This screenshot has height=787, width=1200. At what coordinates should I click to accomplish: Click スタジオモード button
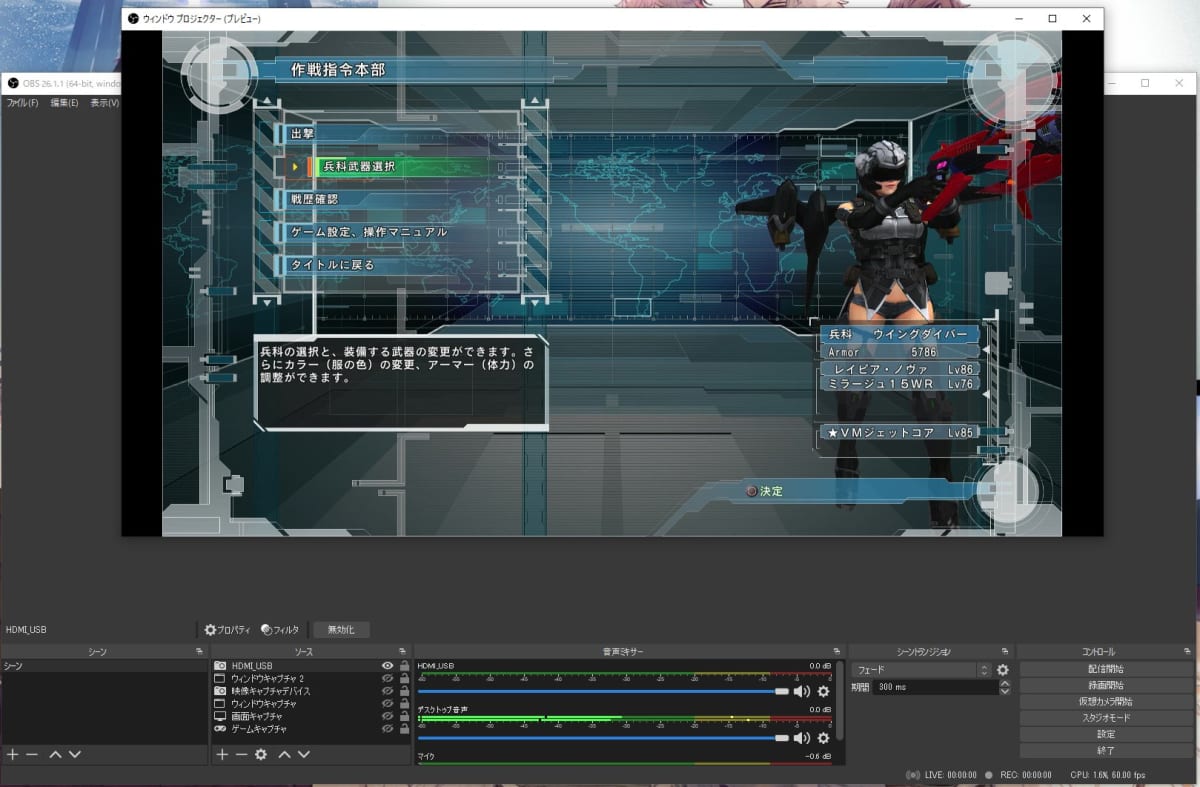(x=1106, y=717)
